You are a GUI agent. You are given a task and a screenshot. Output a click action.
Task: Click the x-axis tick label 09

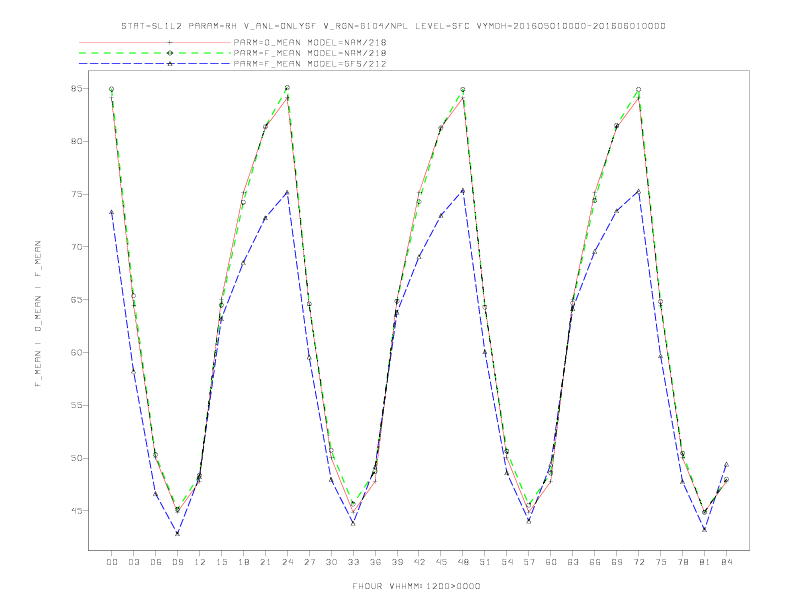(177, 562)
